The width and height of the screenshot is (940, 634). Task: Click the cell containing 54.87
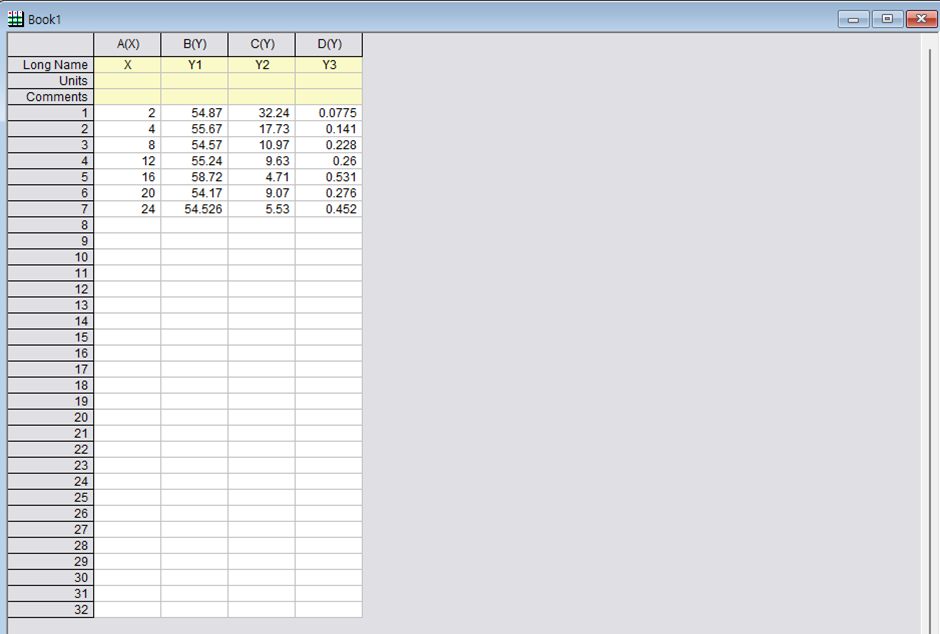pyautogui.click(x=194, y=112)
